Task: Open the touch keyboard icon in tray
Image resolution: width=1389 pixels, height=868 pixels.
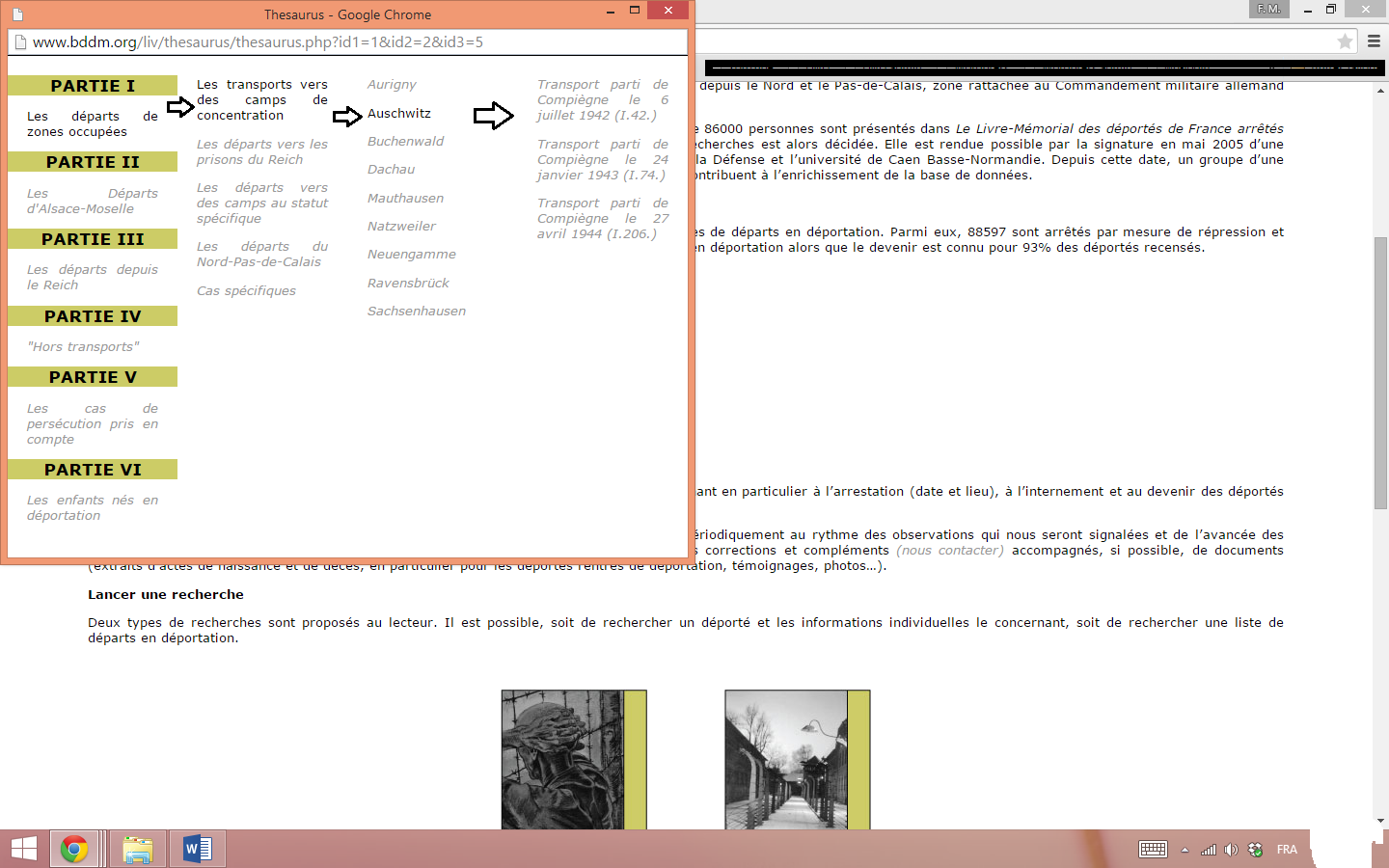Action: tap(1153, 850)
